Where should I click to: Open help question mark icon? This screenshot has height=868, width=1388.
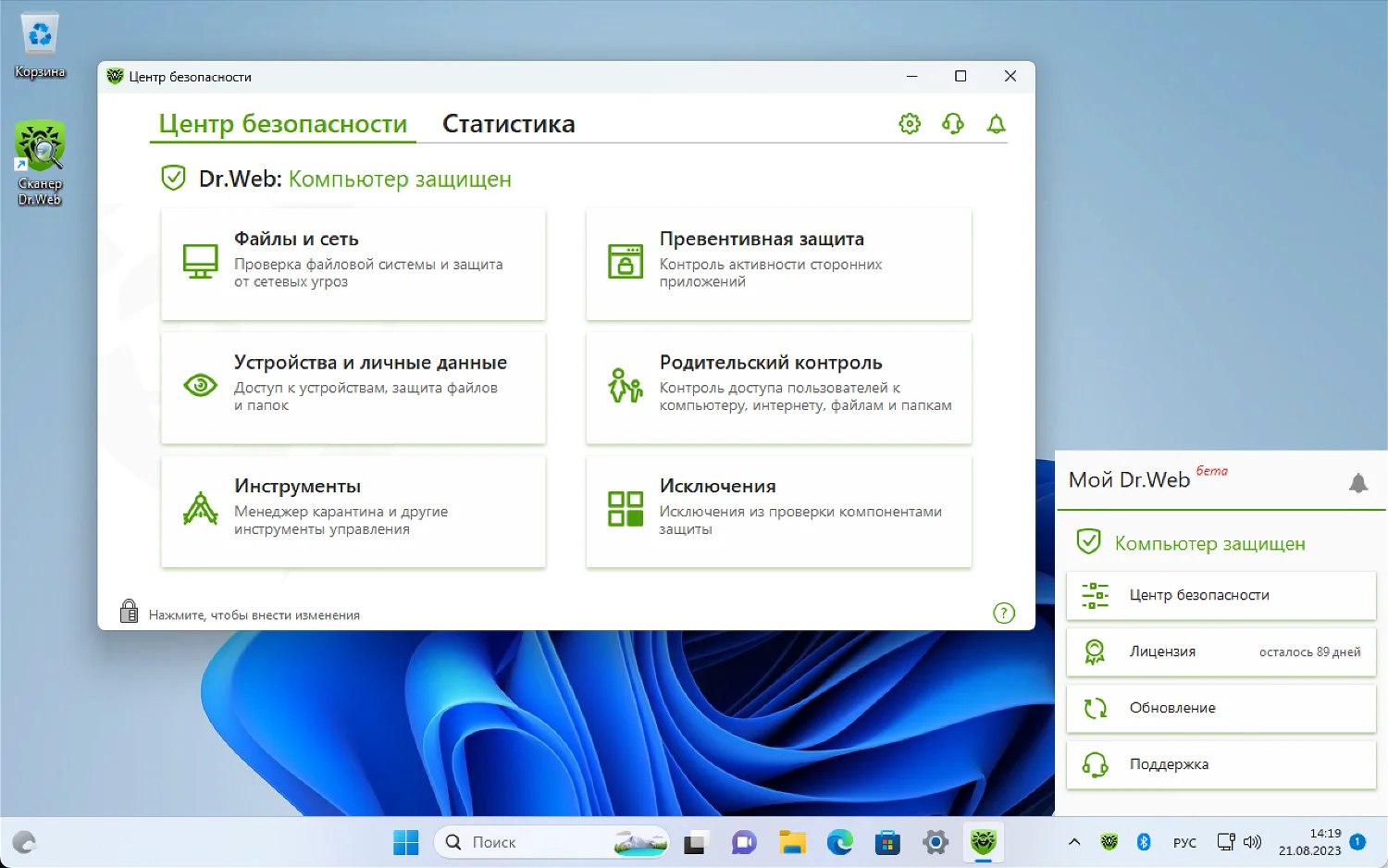click(x=1004, y=613)
